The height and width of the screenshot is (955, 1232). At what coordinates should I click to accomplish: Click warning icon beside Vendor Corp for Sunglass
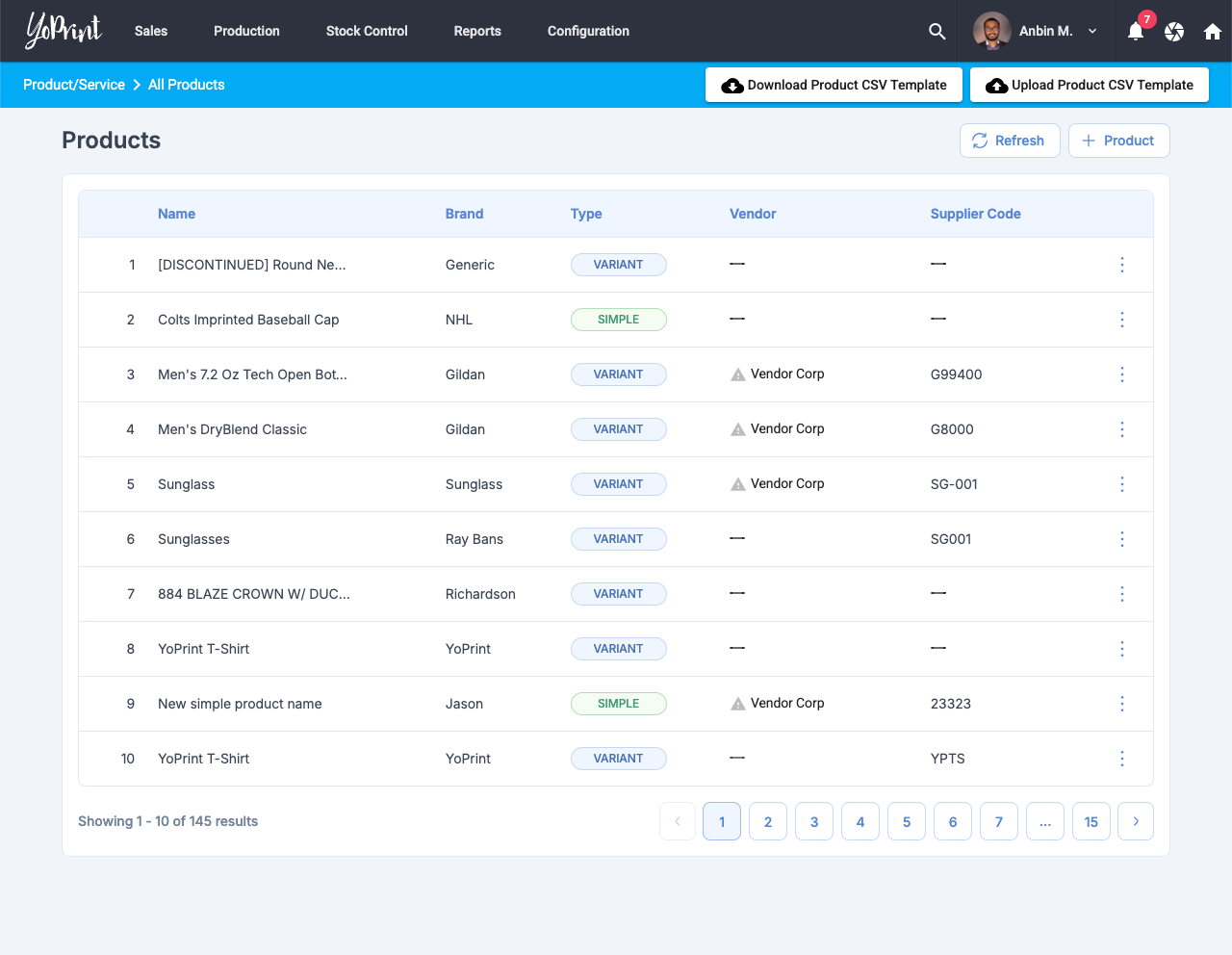pos(738,484)
